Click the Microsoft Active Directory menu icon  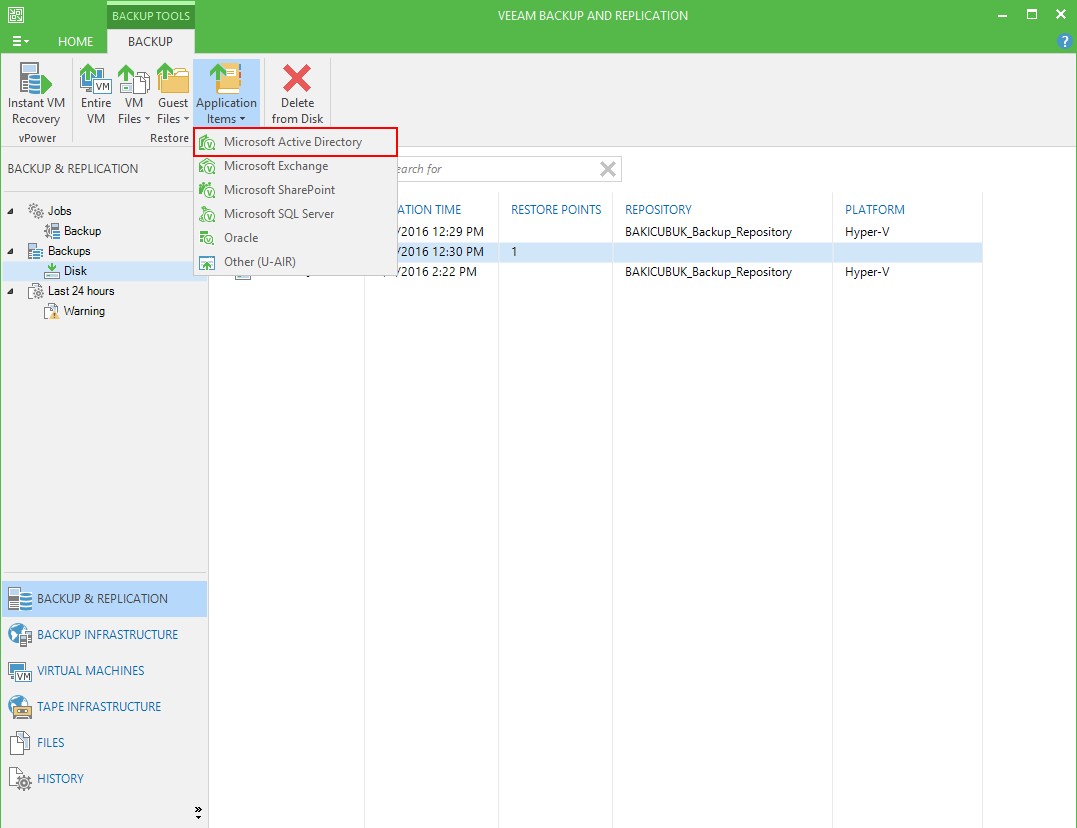(x=207, y=142)
